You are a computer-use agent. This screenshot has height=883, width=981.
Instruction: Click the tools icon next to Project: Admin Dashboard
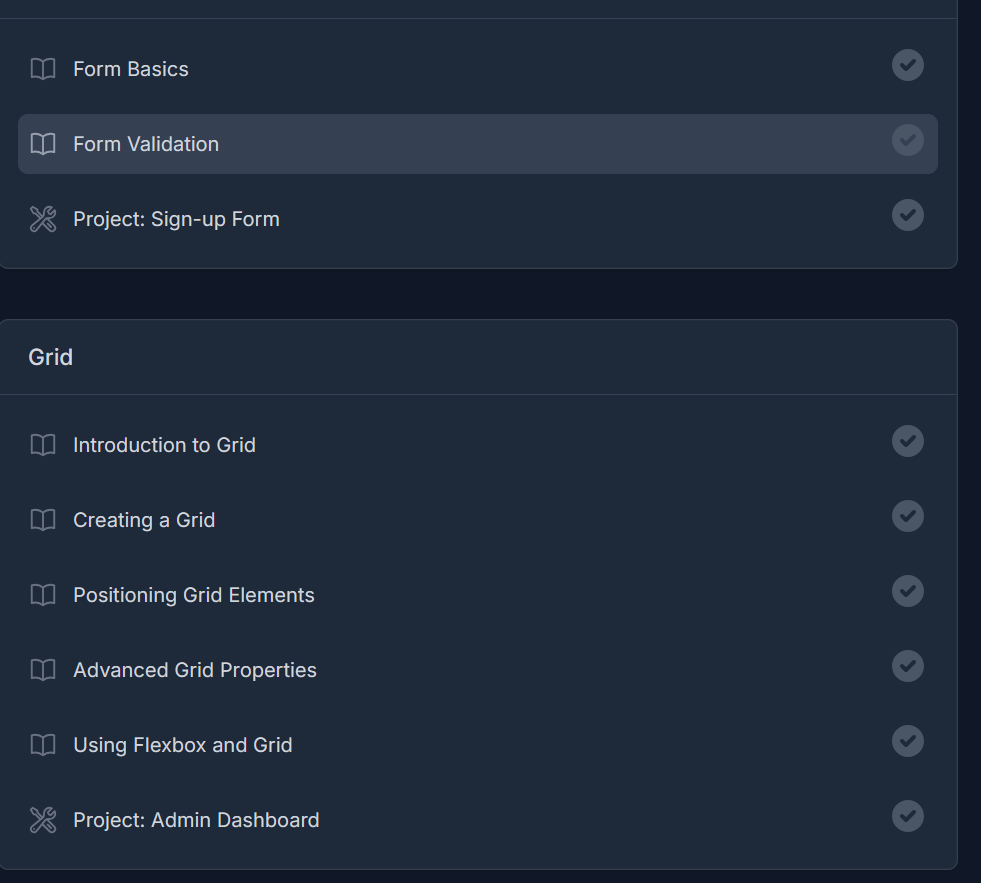coord(43,820)
